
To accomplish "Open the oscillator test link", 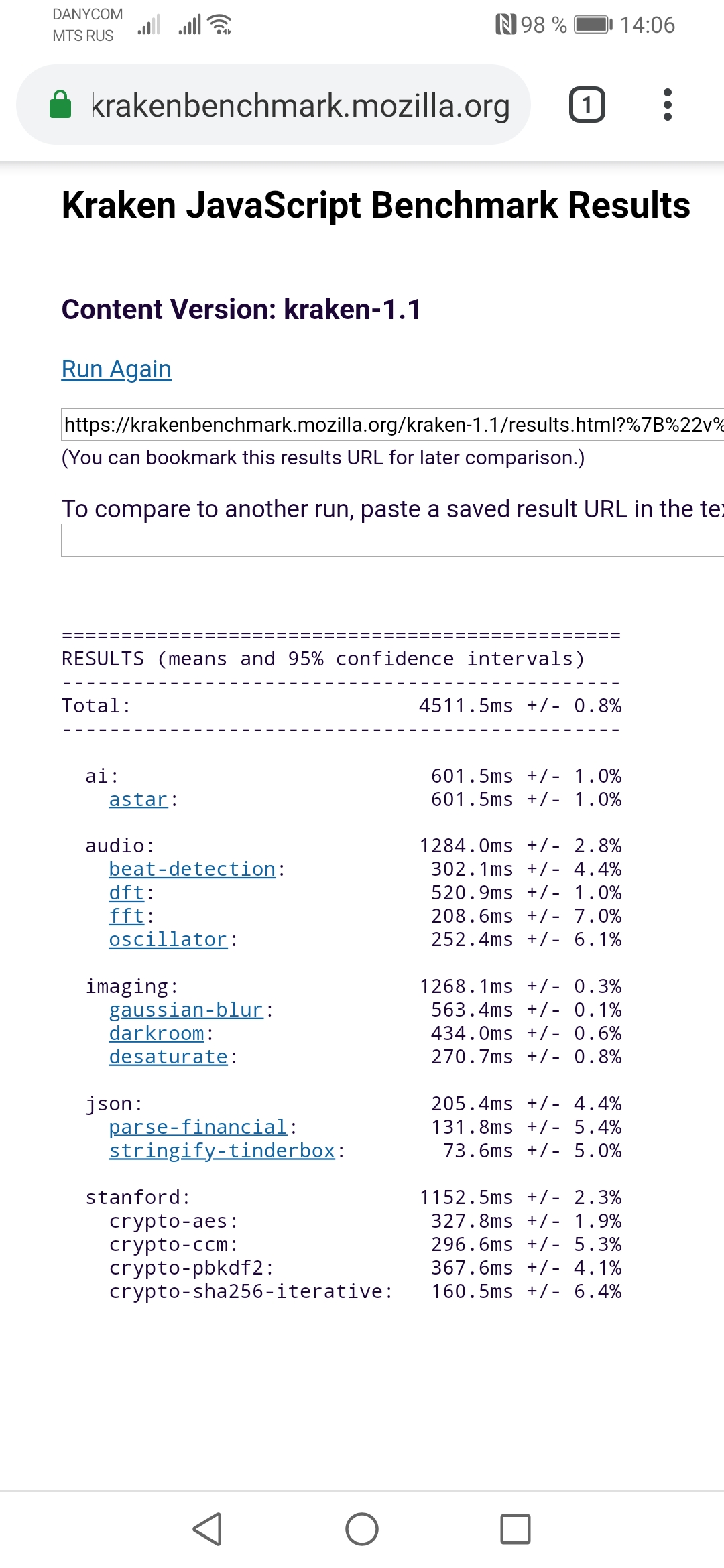I will point(168,939).
